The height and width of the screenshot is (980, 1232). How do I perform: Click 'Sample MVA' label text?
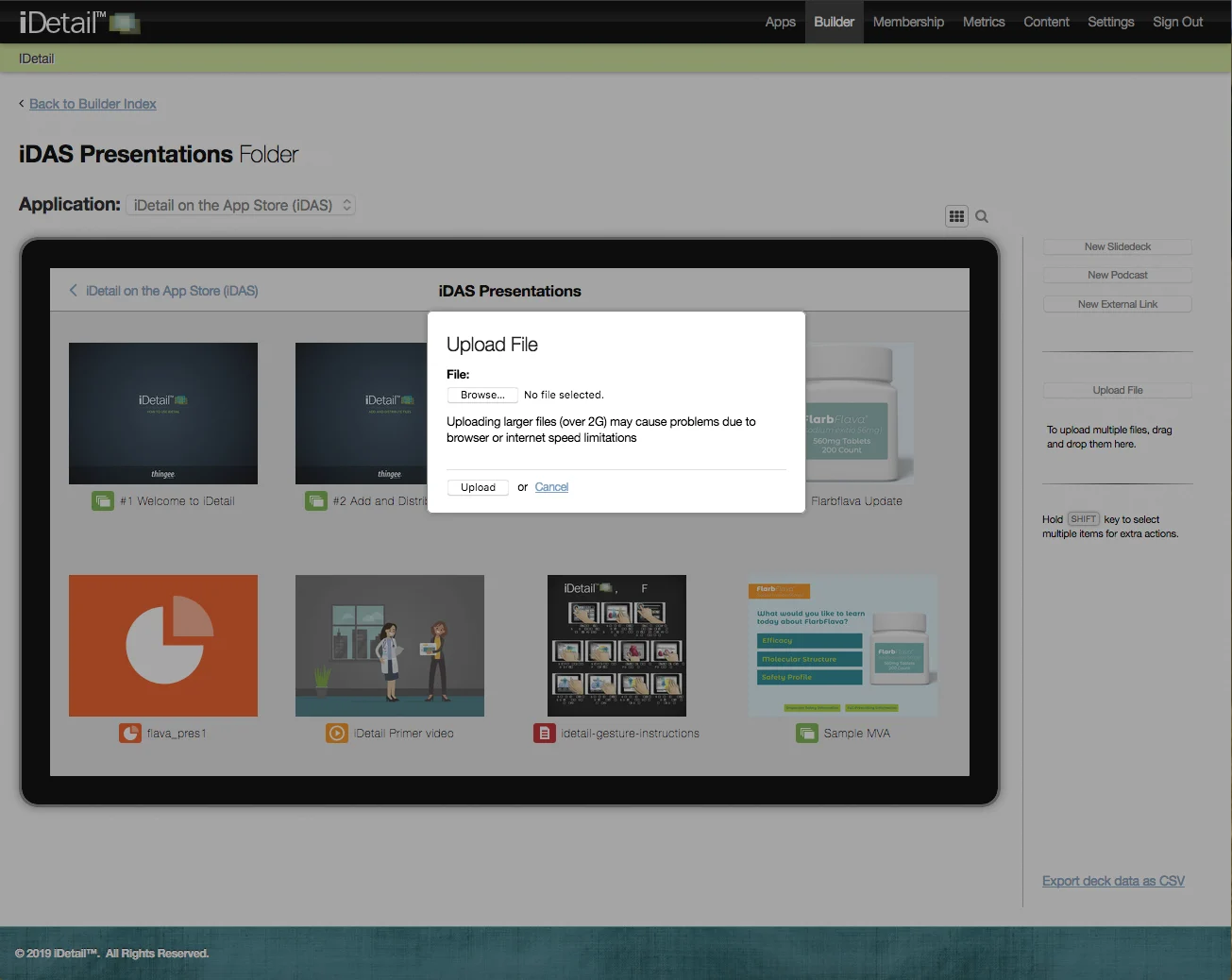(x=857, y=734)
